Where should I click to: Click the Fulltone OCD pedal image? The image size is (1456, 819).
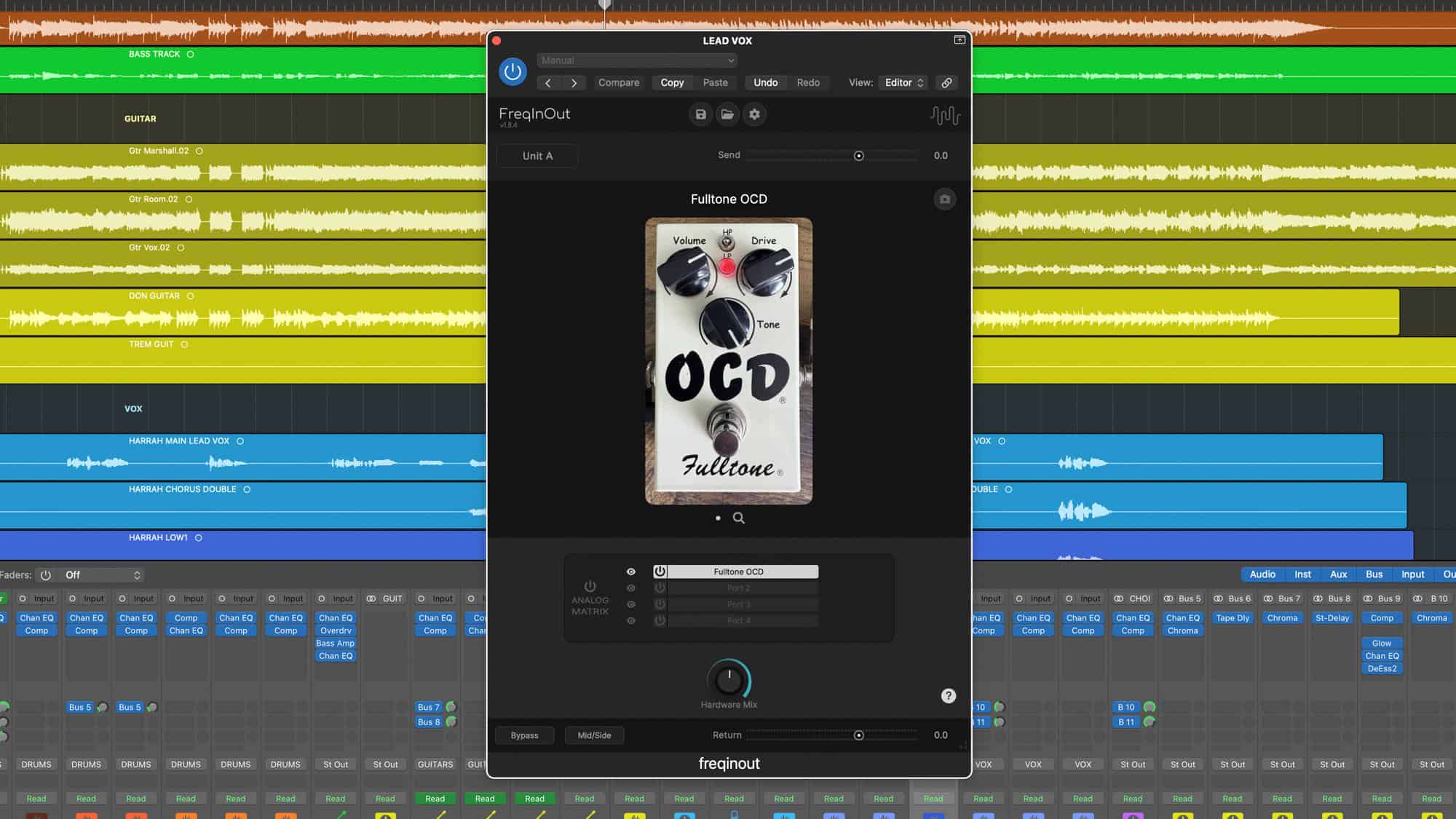coord(729,361)
